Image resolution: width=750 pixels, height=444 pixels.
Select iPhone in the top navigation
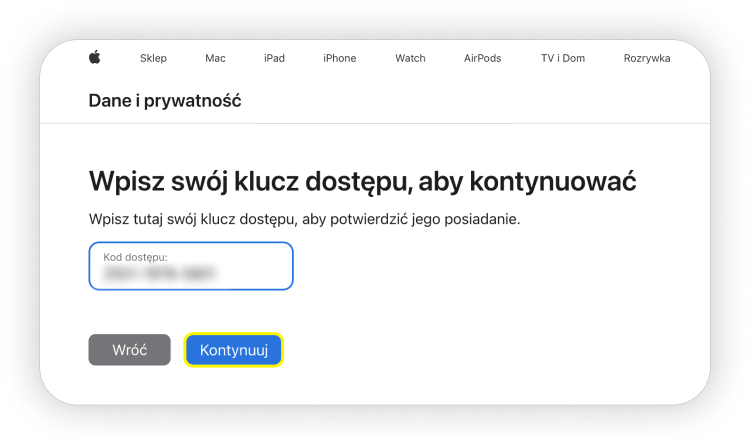pyautogui.click(x=340, y=58)
